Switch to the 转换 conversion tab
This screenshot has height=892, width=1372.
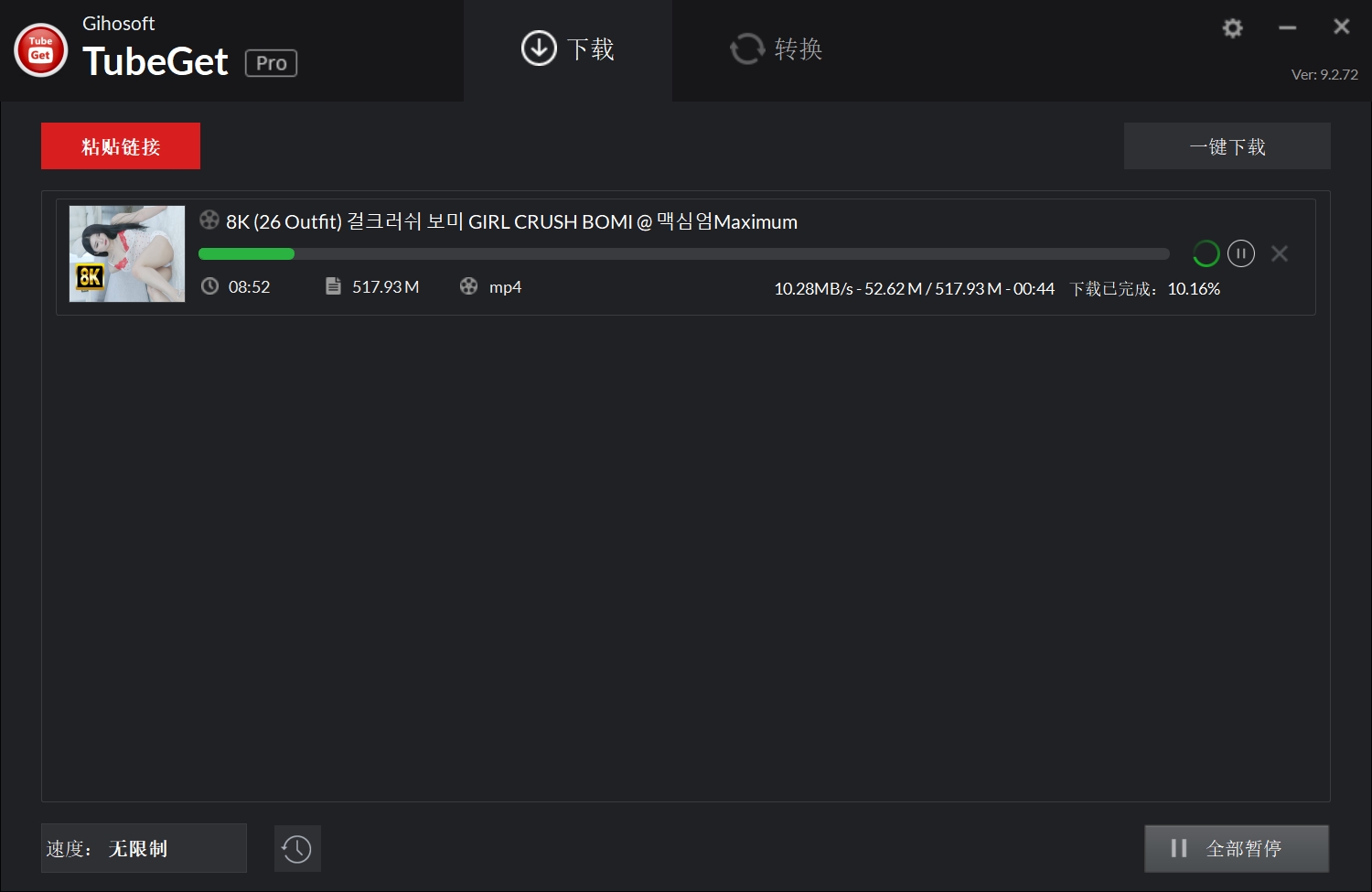point(776,49)
